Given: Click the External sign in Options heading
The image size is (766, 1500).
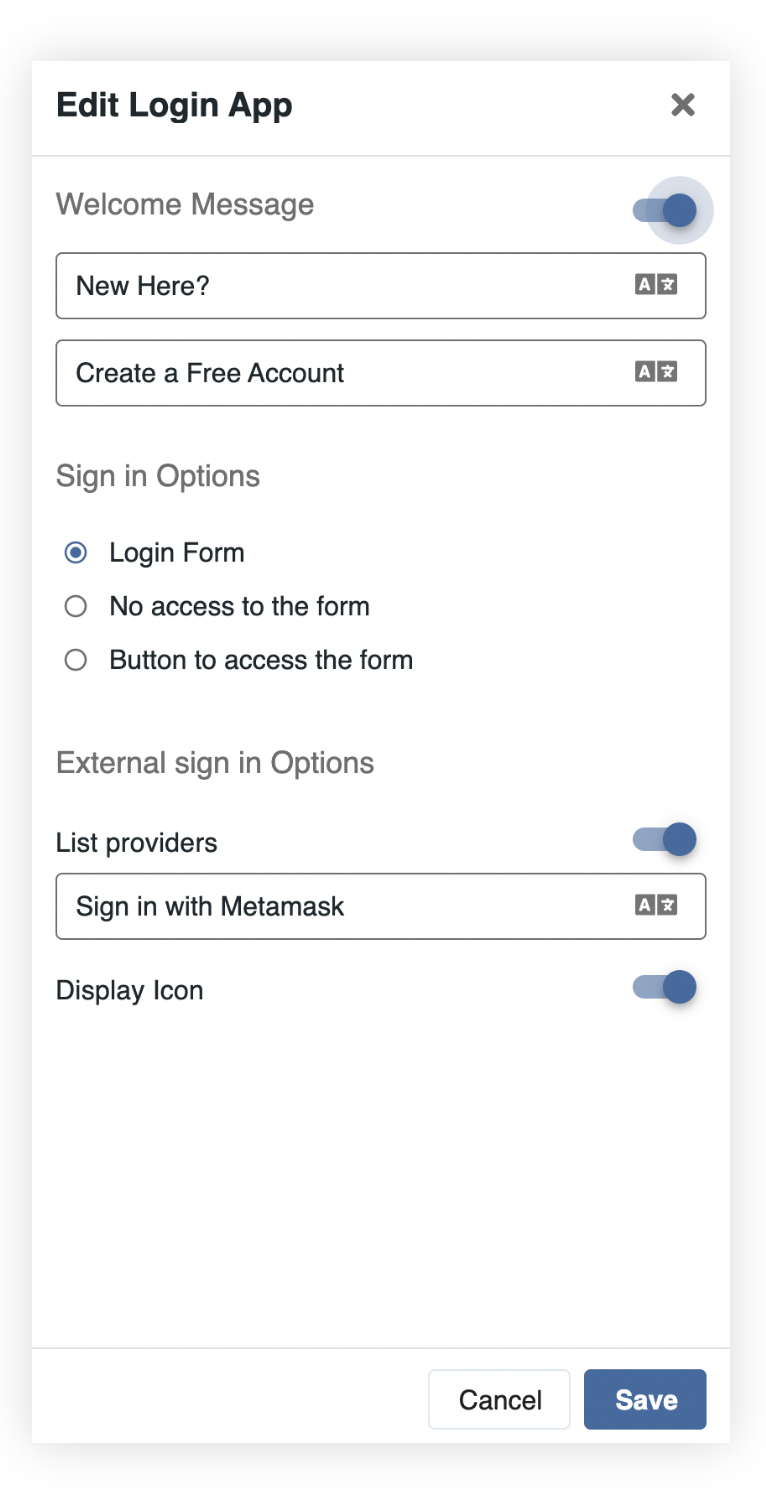Looking at the screenshot, I should click(x=215, y=763).
